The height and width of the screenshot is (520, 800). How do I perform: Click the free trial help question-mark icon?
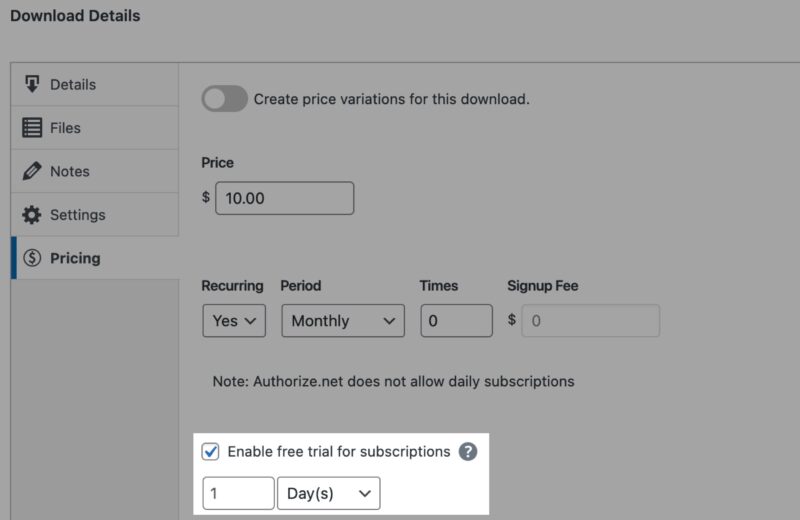[x=468, y=452]
